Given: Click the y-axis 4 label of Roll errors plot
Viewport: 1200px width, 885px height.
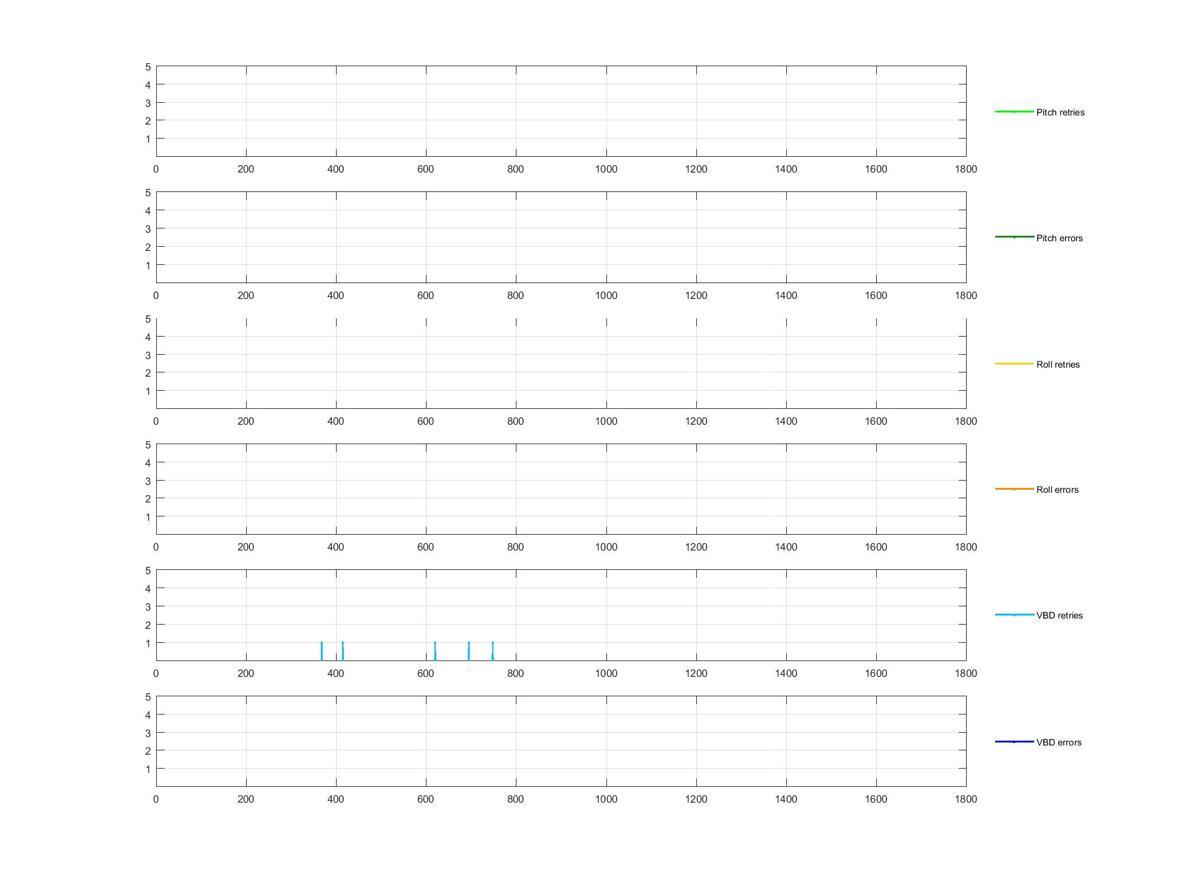Looking at the screenshot, I should pos(148,463).
